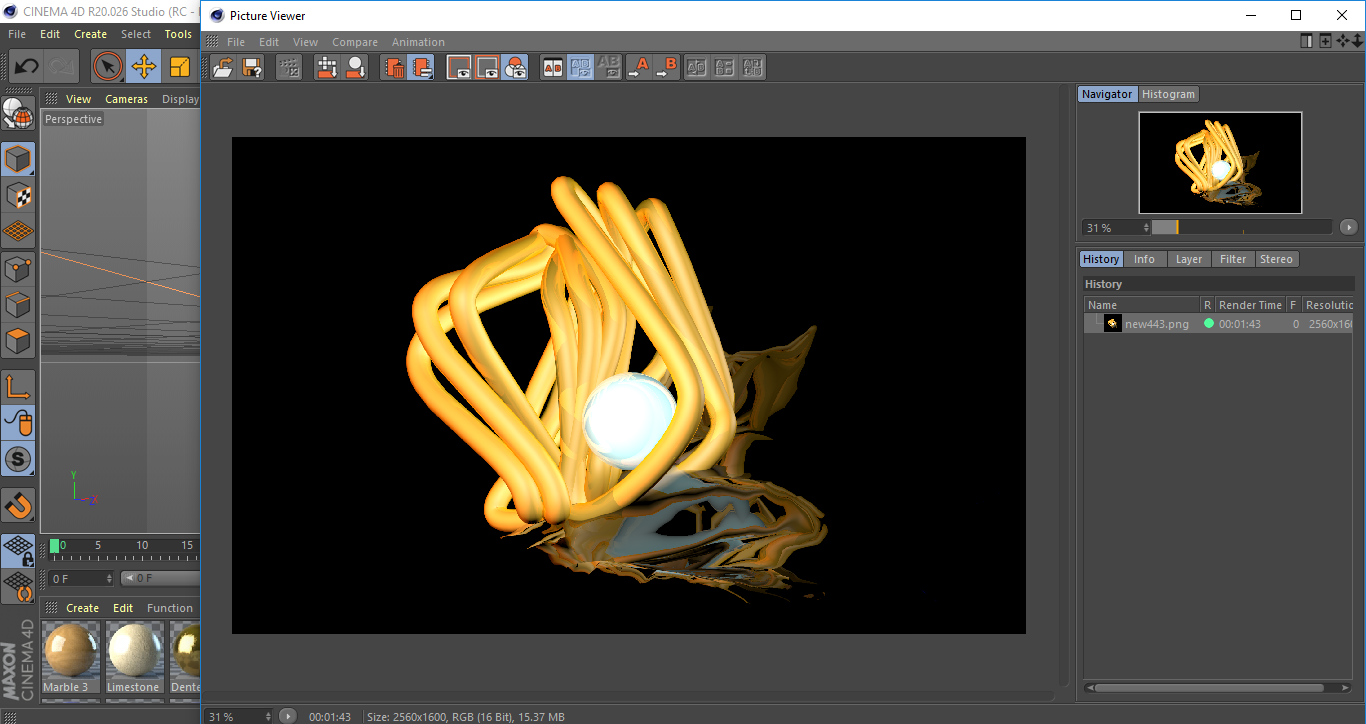Toggle the S snap enable icon

pyautogui.click(x=18, y=460)
